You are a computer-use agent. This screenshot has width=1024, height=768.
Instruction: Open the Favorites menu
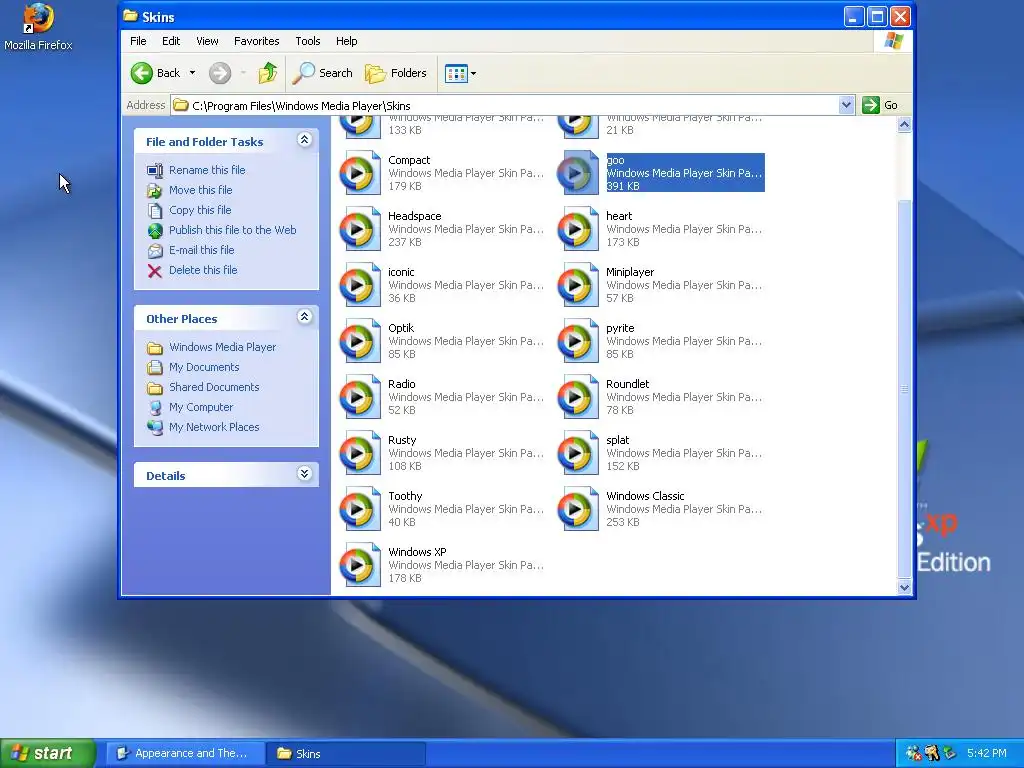pyautogui.click(x=257, y=41)
